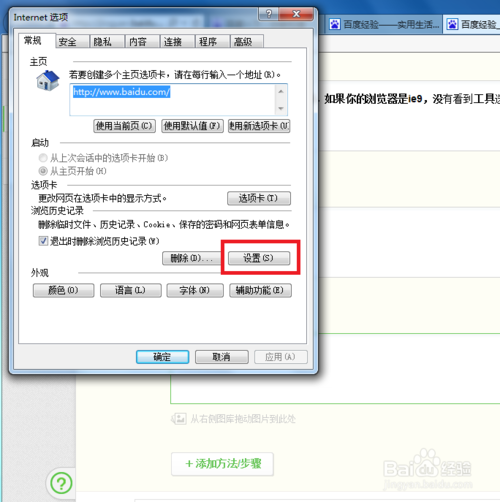Close the Internet 选项 dialog
500x502 pixels.
296,14
